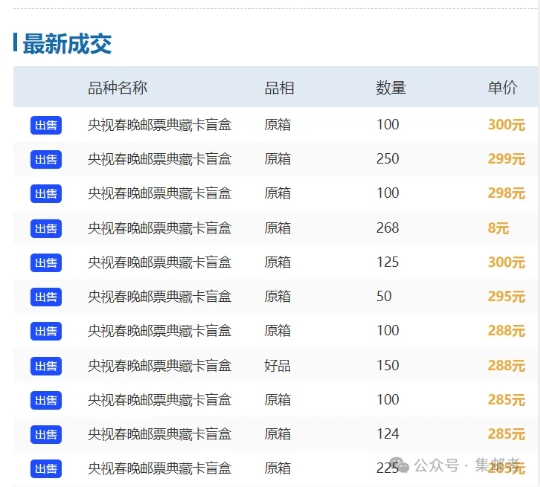Click the 295元 price for quantity 50
Screen dimensions: 540x487
[x=506, y=297]
